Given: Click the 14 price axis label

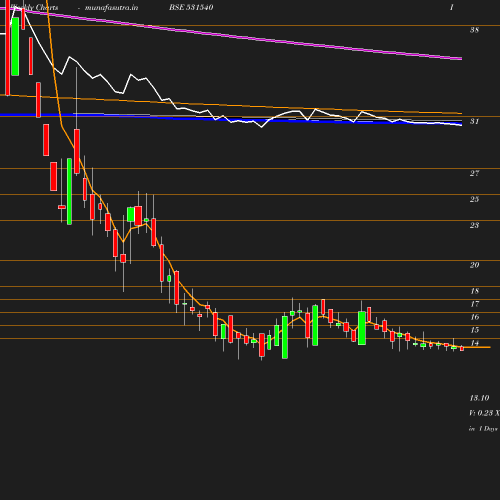Looking at the screenshot, I should click(474, 343).
